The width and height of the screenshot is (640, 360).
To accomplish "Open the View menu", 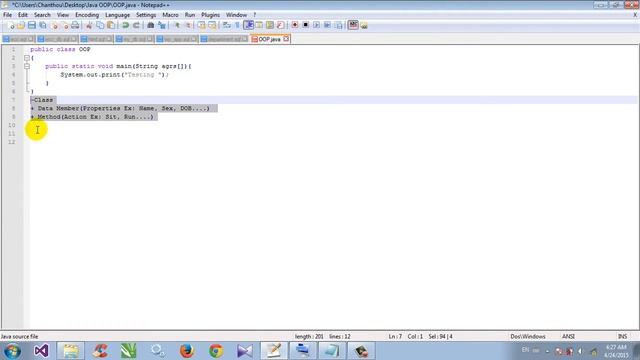I will [x=62, y=15].
